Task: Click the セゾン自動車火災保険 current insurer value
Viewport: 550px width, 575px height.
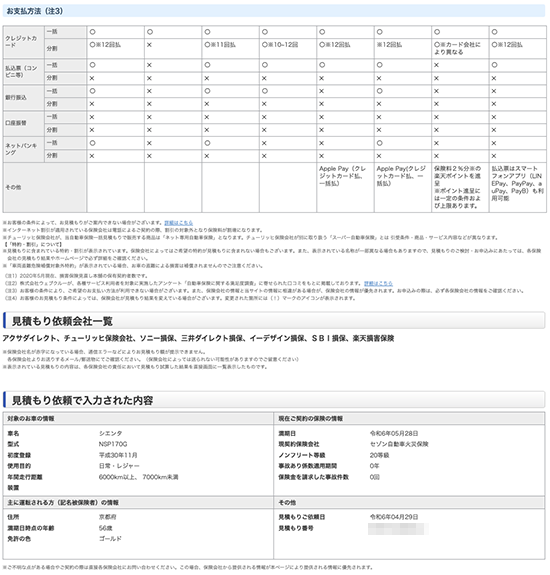Action: tap(399, 444)
